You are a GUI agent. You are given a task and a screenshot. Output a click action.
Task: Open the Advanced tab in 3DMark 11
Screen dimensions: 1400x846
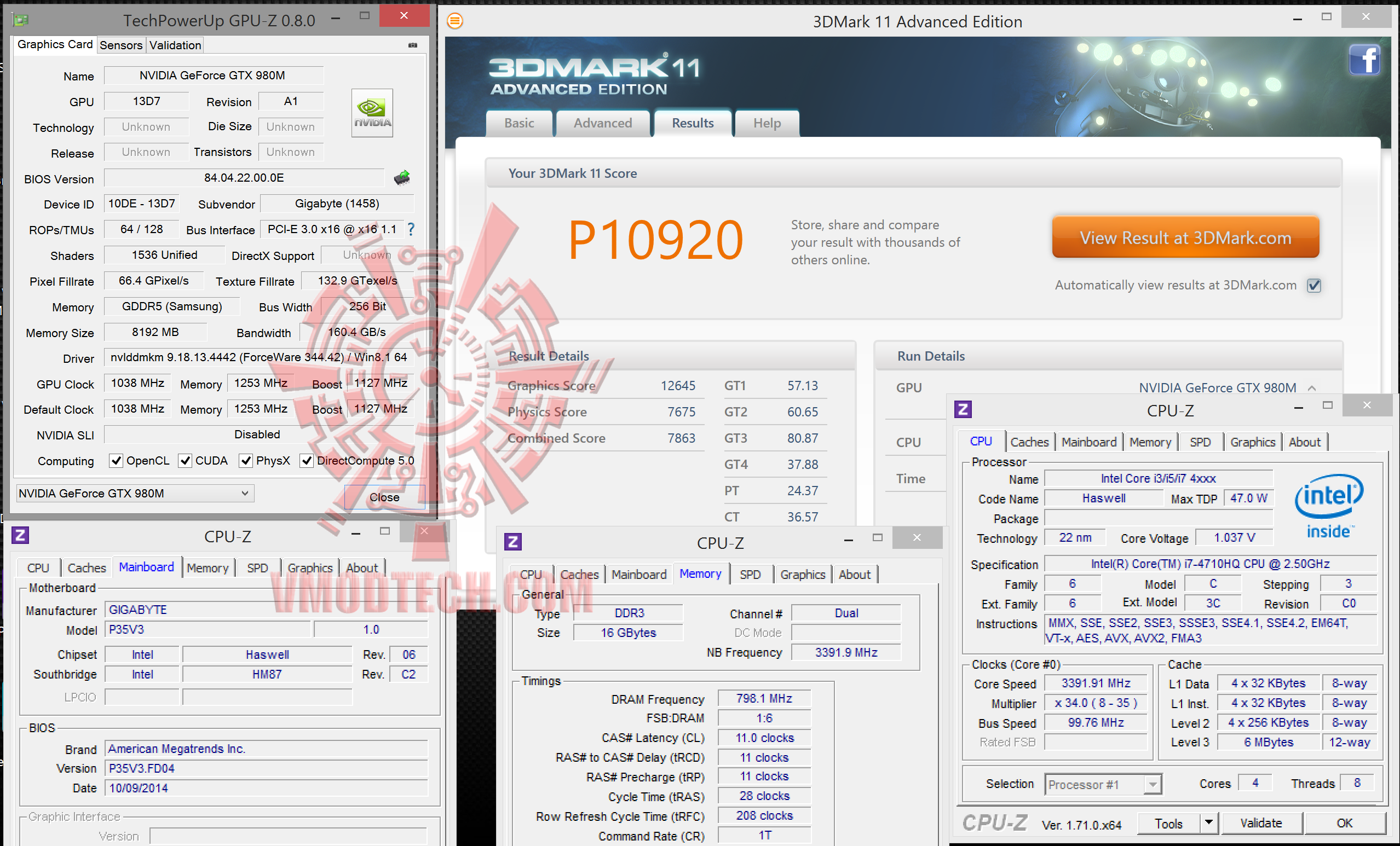coord(602,123)
